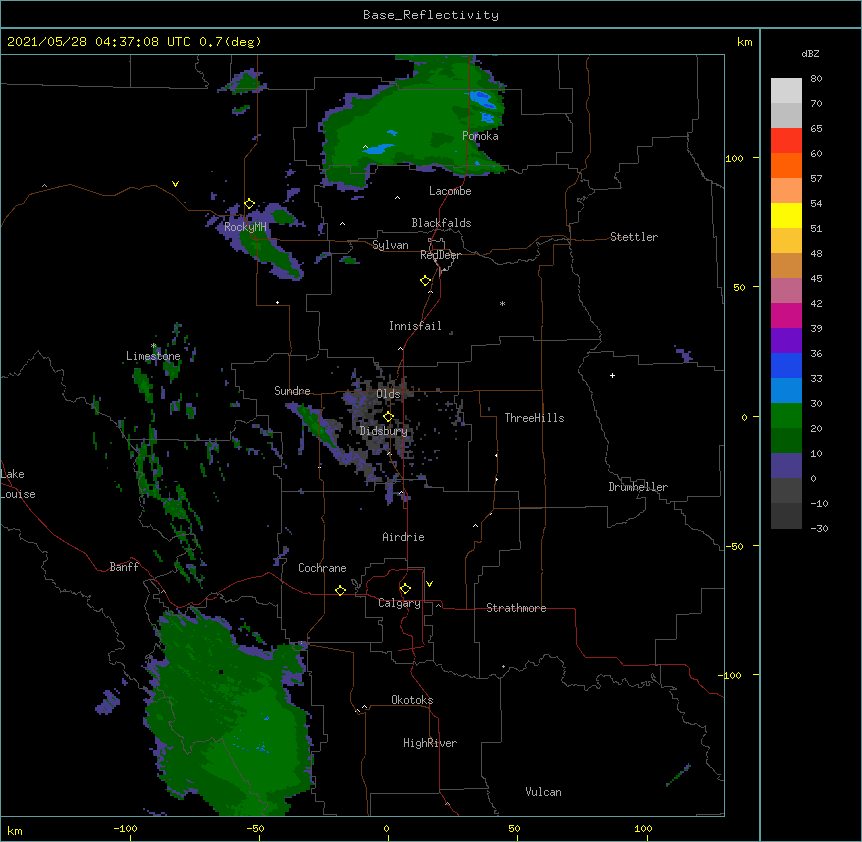Click the Innisfail city label
The height and width of the screenshot is (842, 862).
pos(415,326)
